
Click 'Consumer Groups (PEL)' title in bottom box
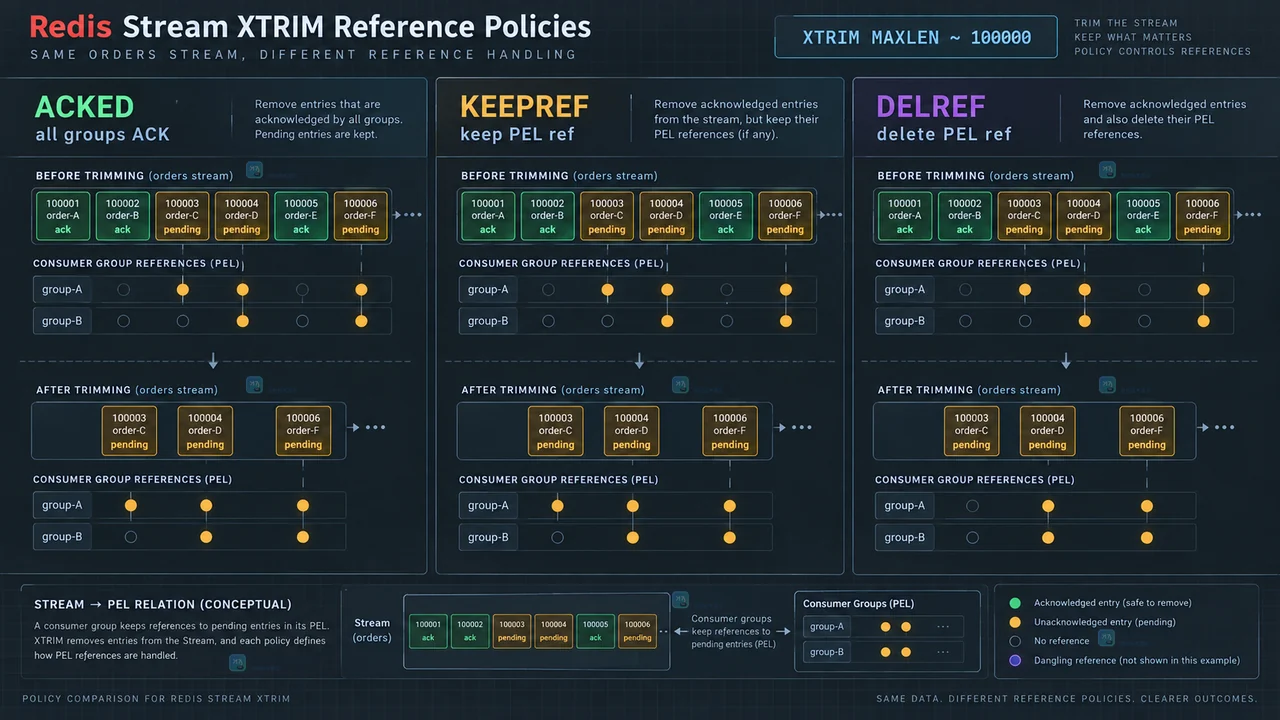858,603
